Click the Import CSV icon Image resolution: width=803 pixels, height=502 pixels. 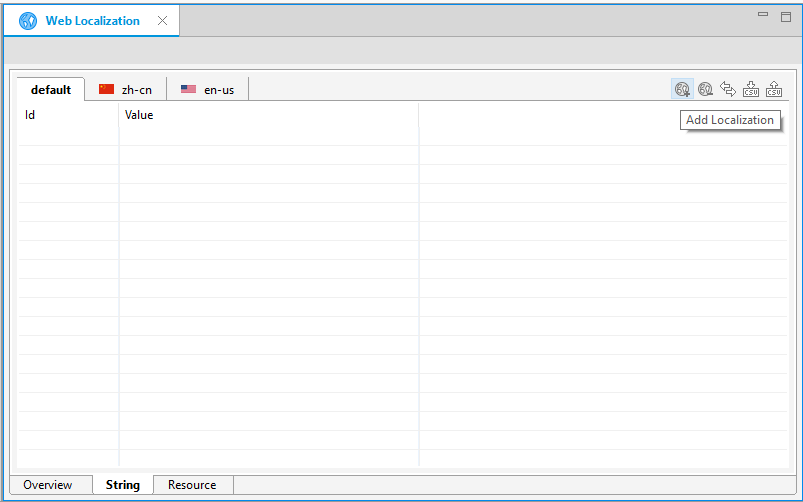click(x=751, y=89)
